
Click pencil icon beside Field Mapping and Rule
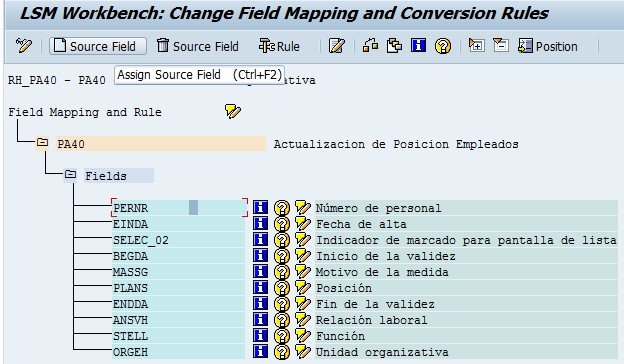pos(232,111)
